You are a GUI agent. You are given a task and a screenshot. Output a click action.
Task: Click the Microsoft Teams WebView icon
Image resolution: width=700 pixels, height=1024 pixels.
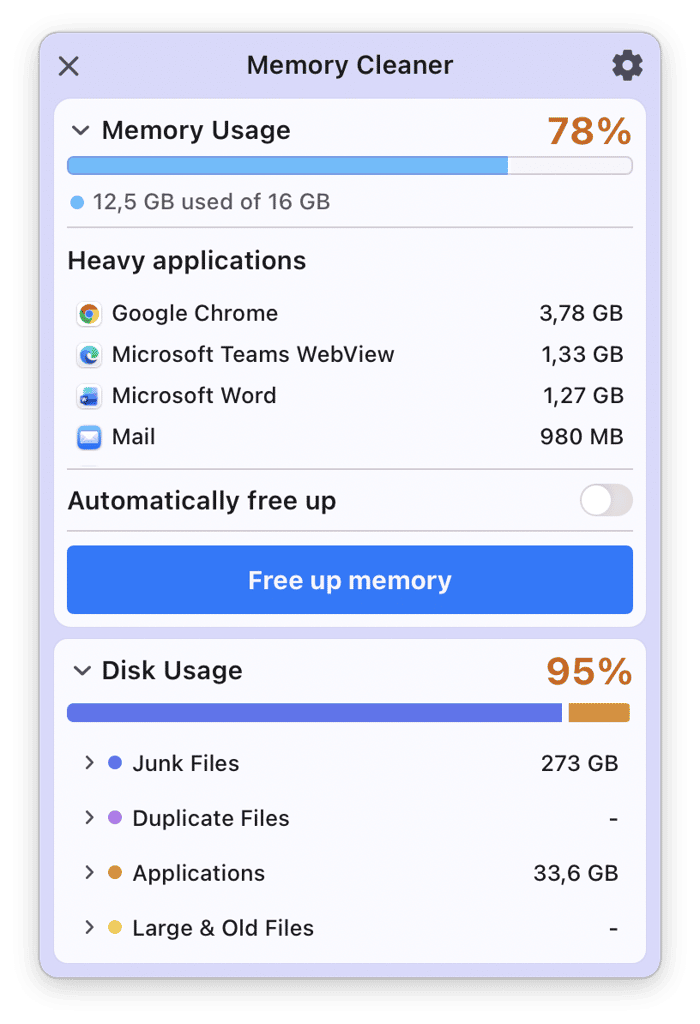tap(90, 355)
